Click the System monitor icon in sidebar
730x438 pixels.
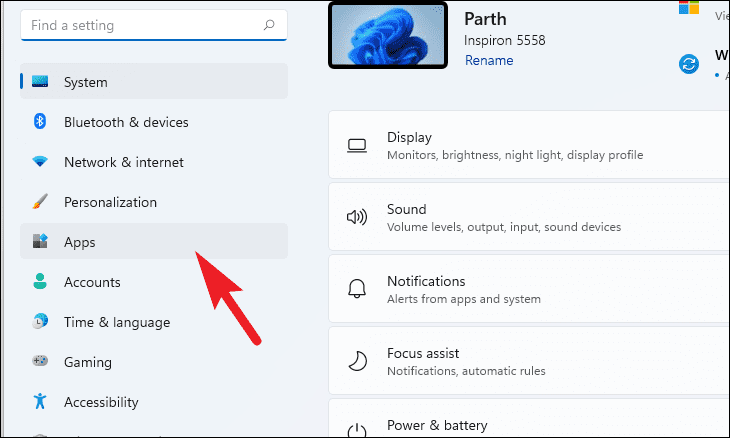tap(40, 81)
